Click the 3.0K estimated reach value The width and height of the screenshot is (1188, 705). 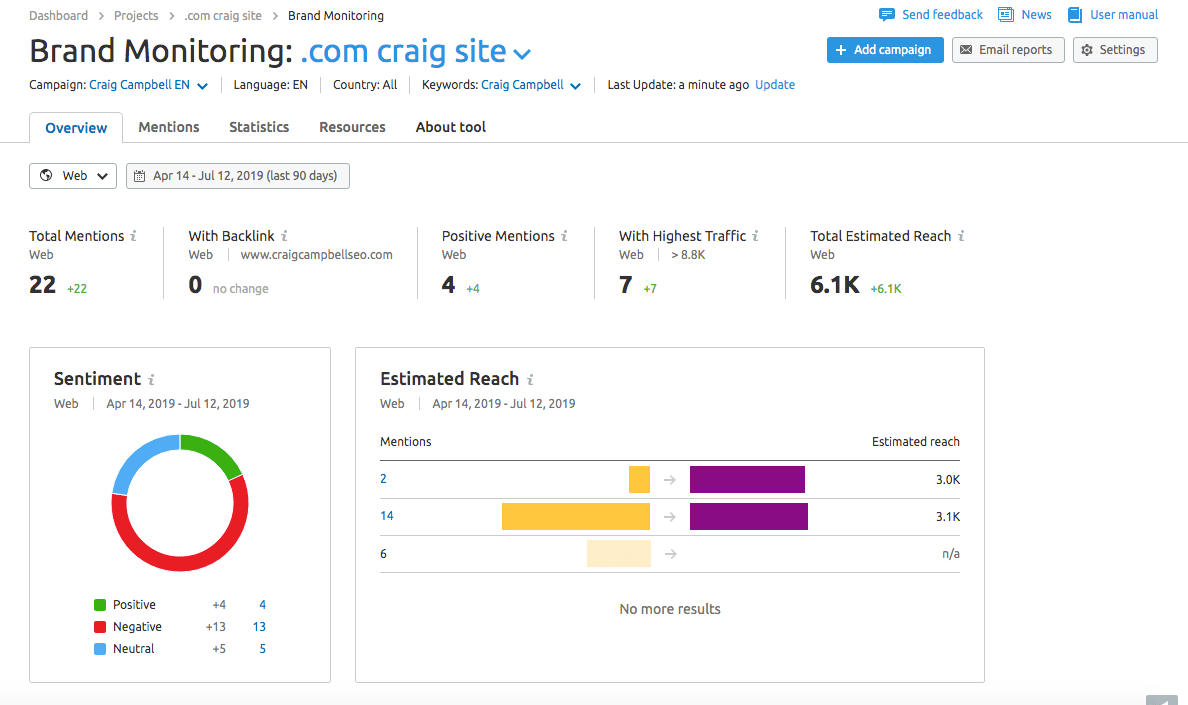[x=948, y=480]
